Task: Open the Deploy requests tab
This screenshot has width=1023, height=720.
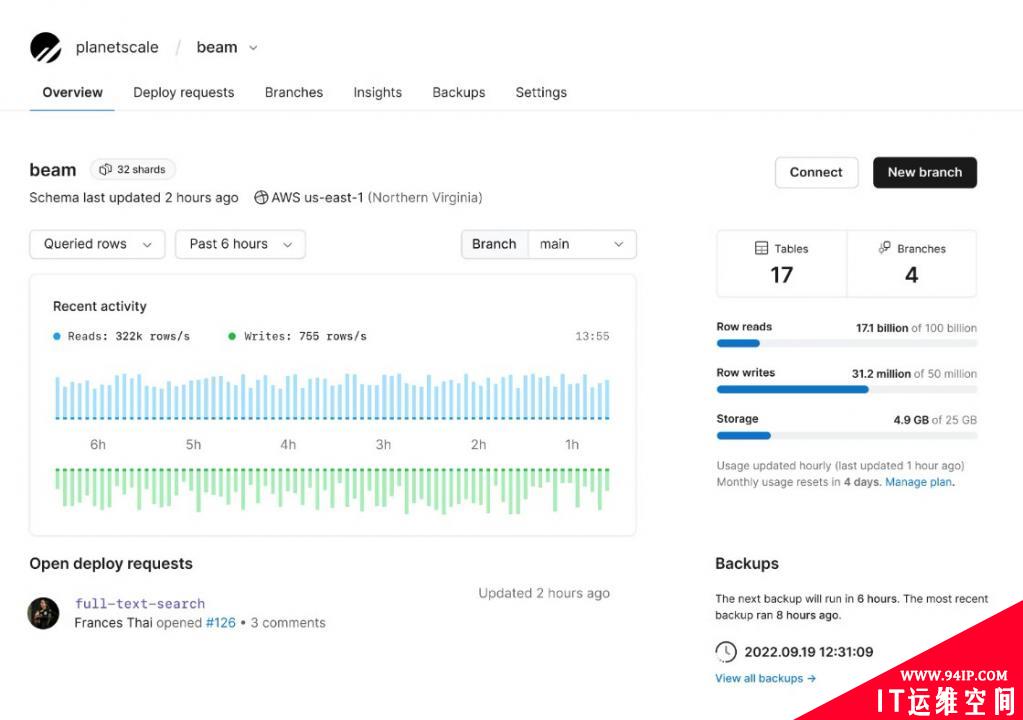Action: coord(183,93)
